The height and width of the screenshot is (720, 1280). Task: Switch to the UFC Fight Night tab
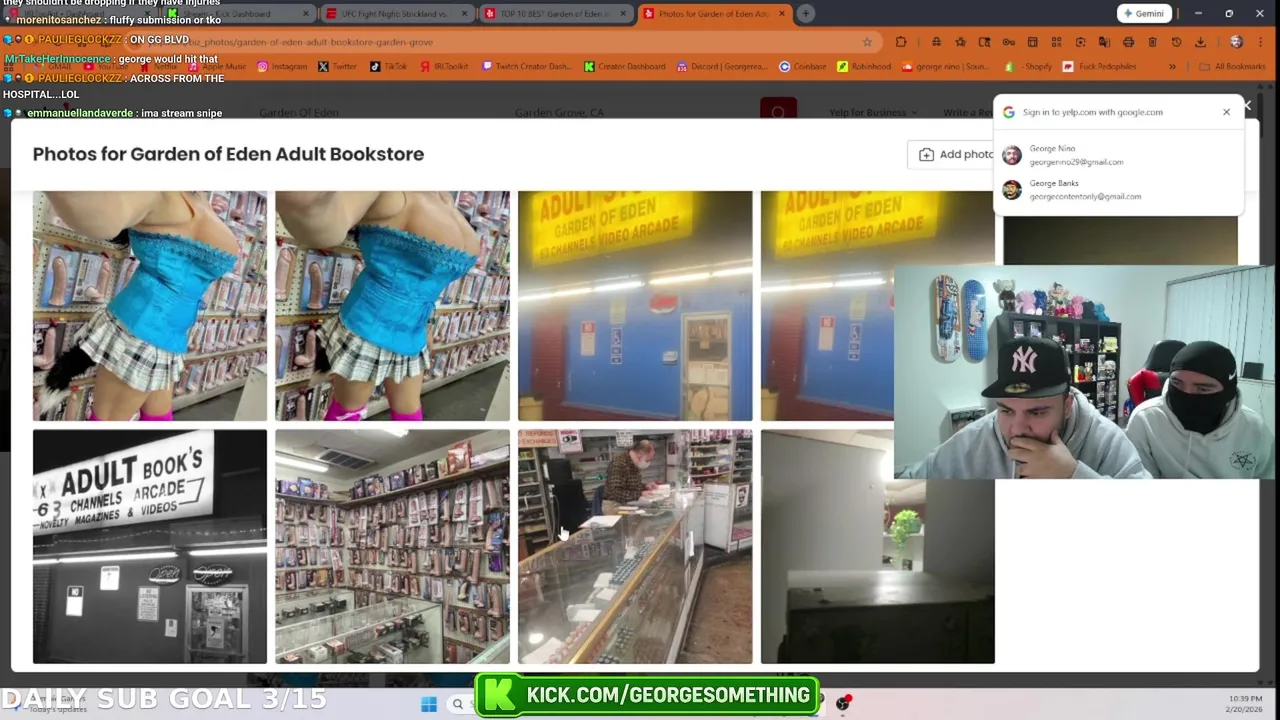coord(398,14)
